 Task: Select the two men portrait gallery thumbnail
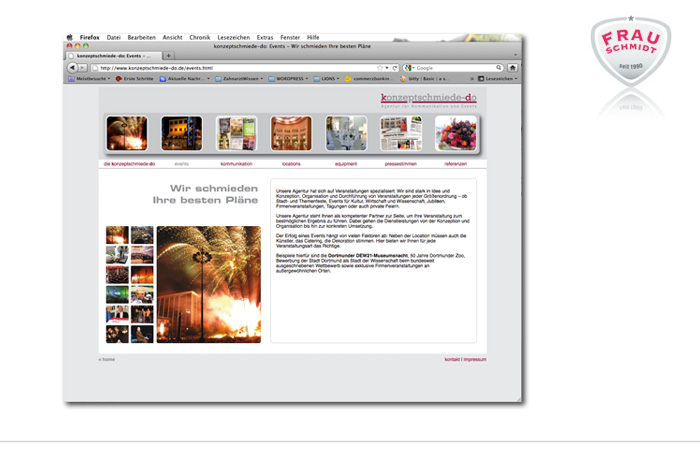117,314
